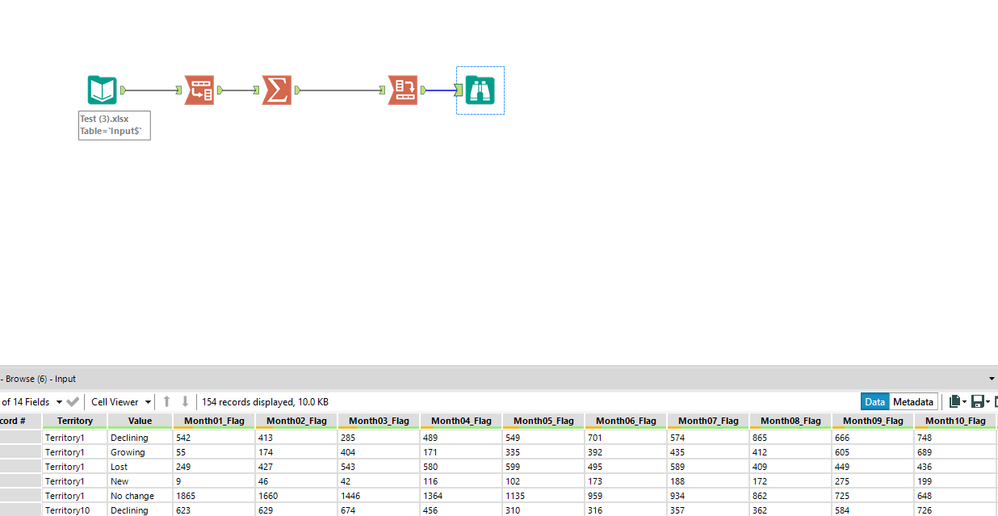The image size is (998, 516).
Task: Click the Month07_Flag column header
Action: 708,421
